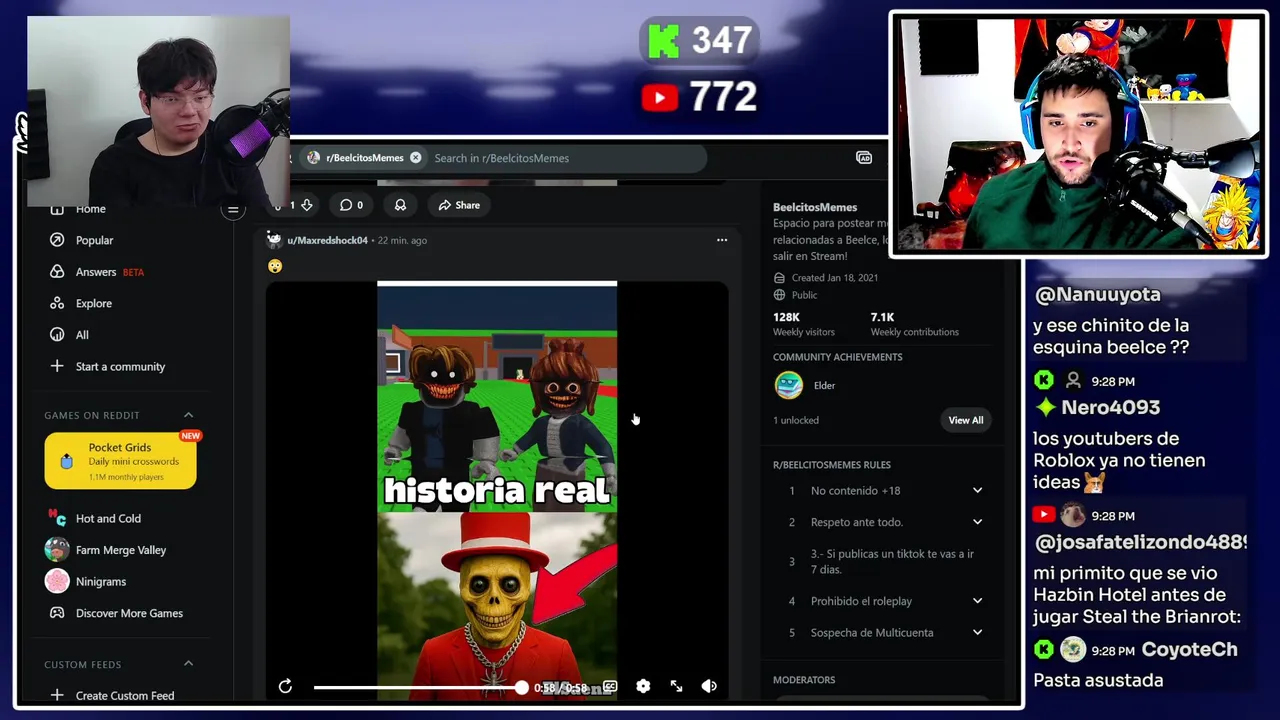Expand rule 1 No contenido +18

883,491
